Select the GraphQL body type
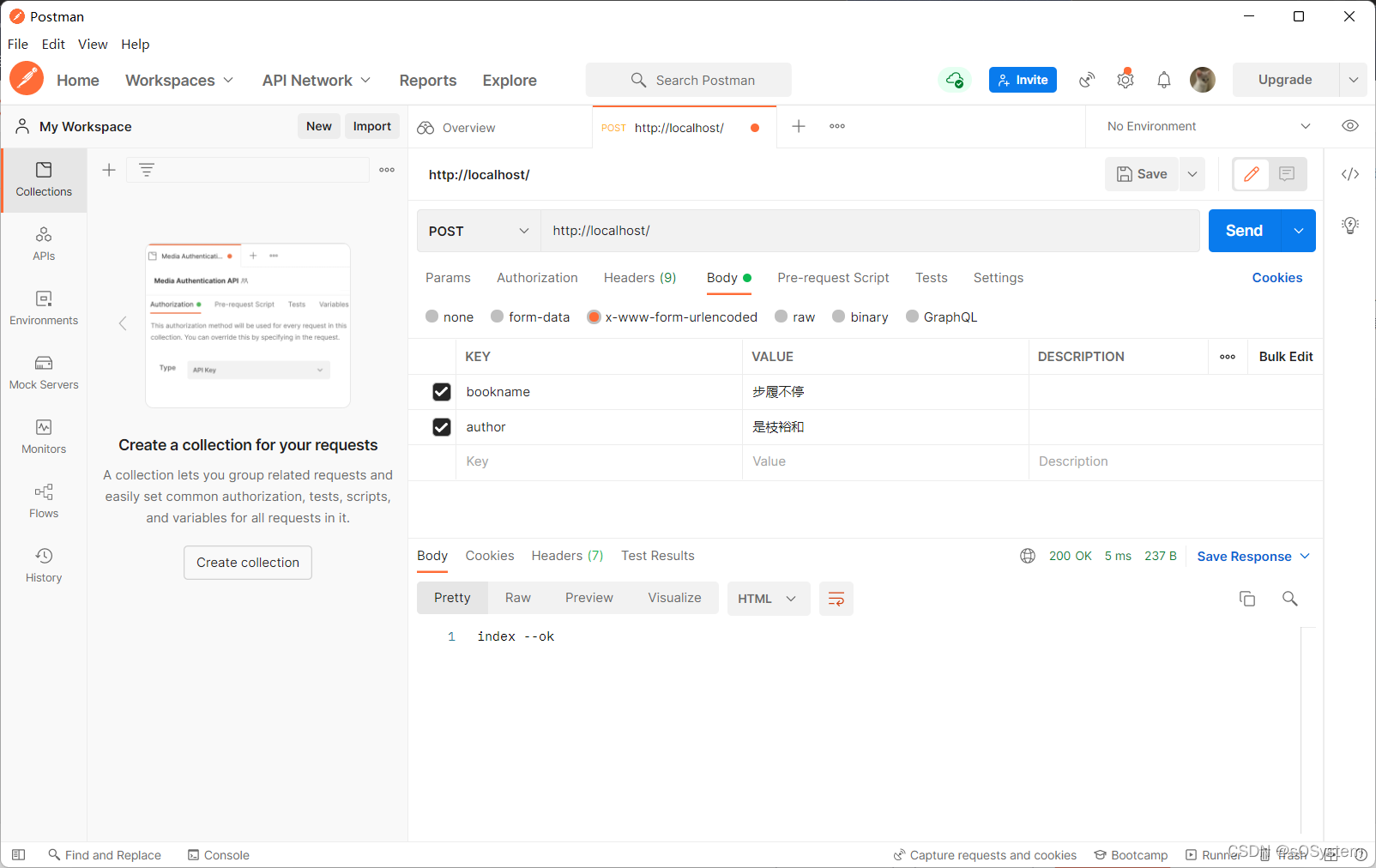The image size is (1376, 868). pos(912,316)
